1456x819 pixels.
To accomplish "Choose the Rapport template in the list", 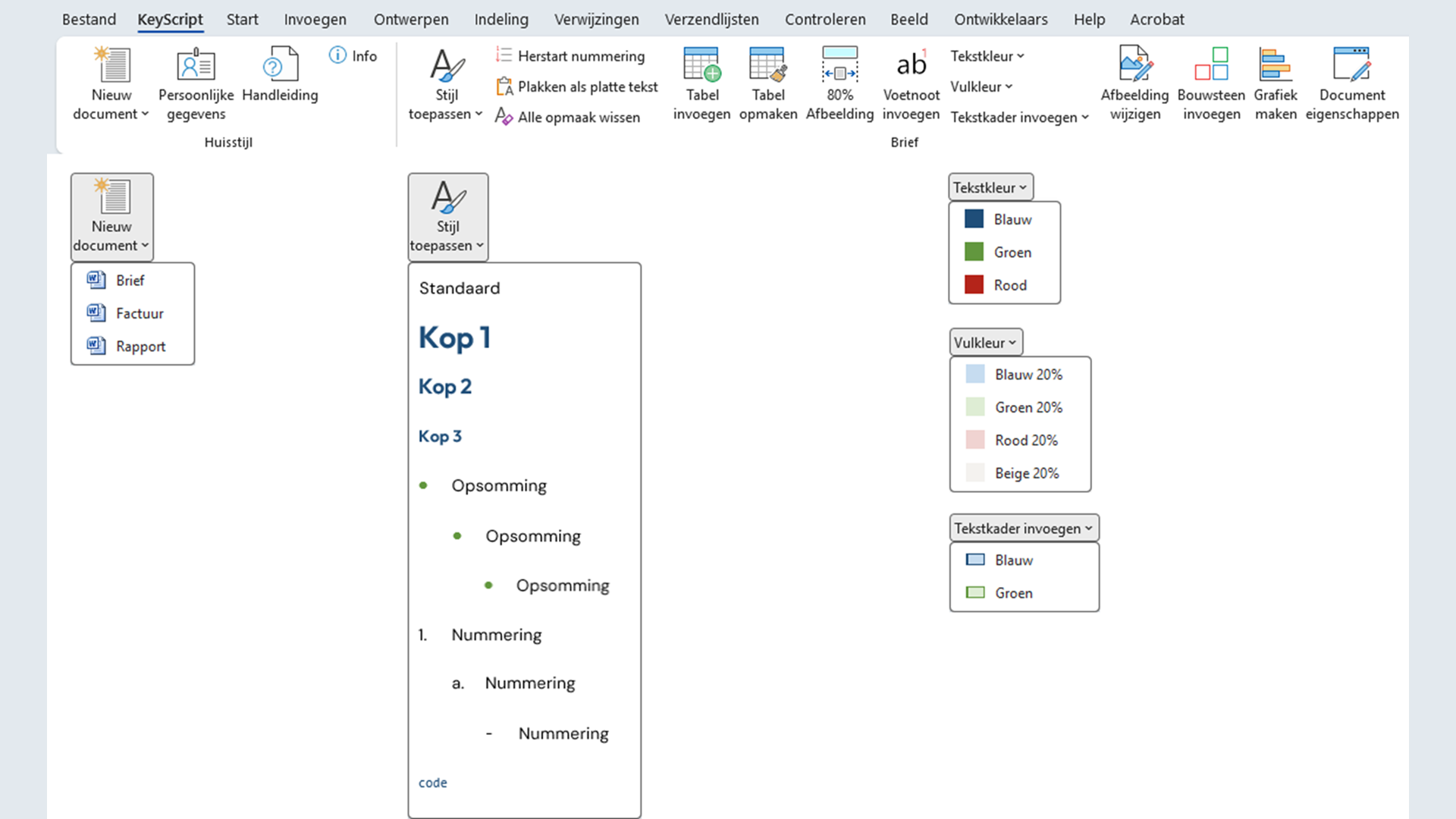I will (x=133, y=346).
